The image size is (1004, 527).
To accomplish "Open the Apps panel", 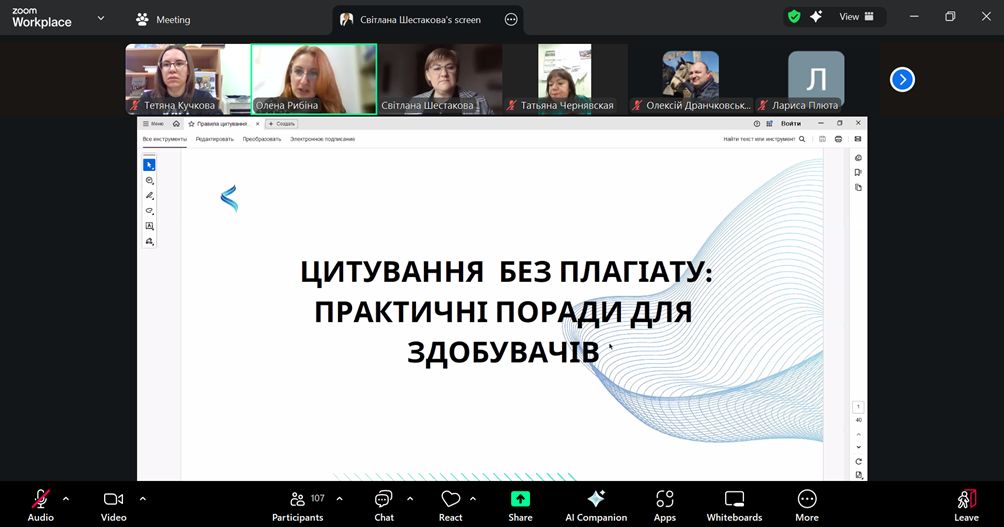I will [665, 504].
